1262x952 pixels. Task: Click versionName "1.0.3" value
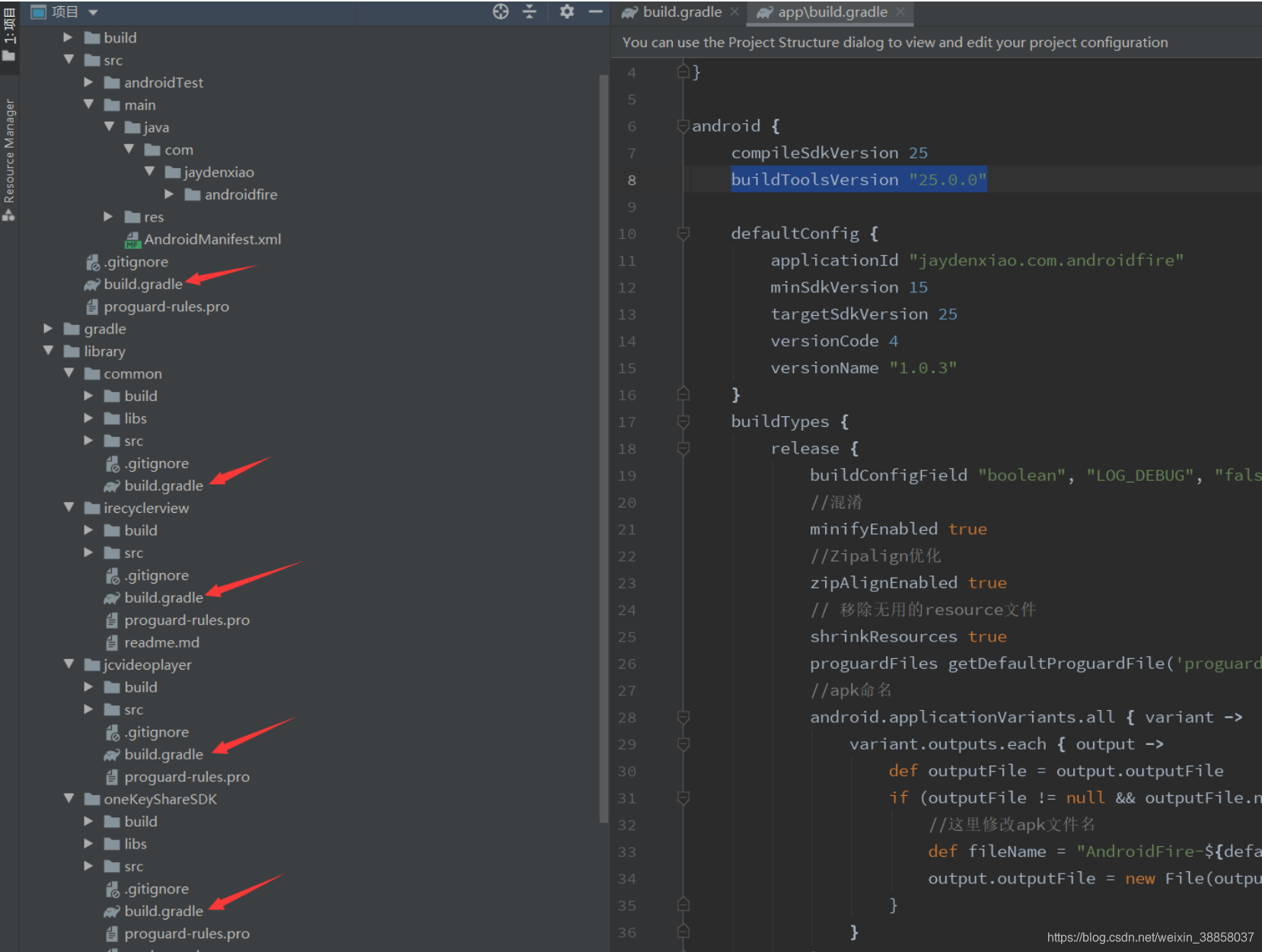tap(923, 368)
